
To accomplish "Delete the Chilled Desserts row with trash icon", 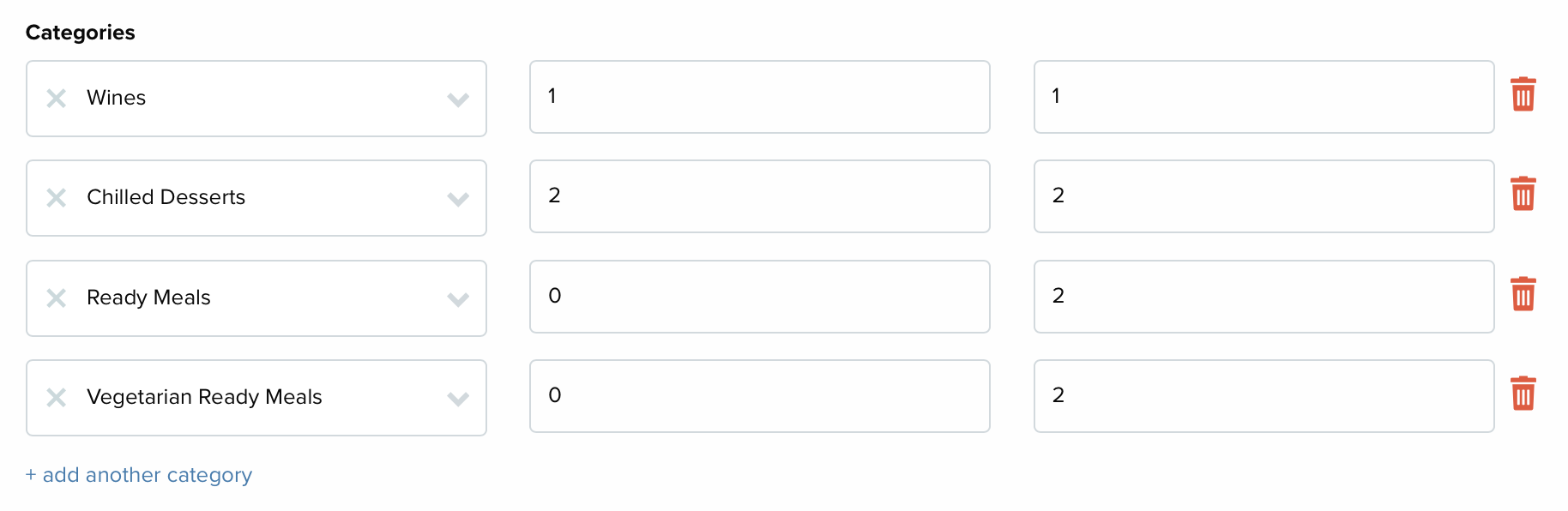I will click(x=1523, y=194).
